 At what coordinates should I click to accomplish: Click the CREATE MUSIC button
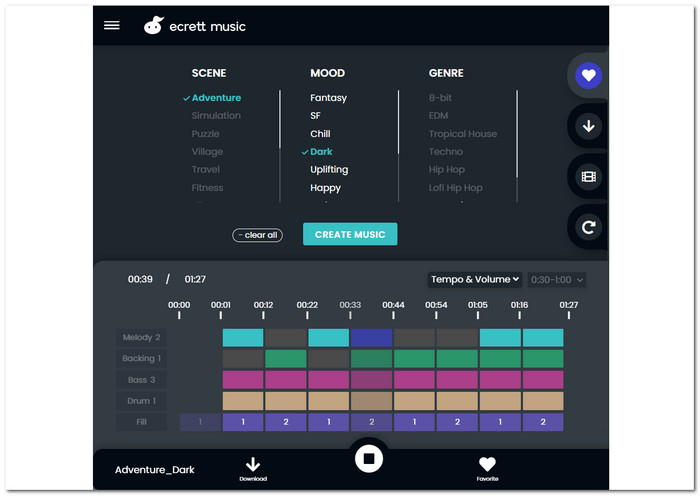click(350, 234)
